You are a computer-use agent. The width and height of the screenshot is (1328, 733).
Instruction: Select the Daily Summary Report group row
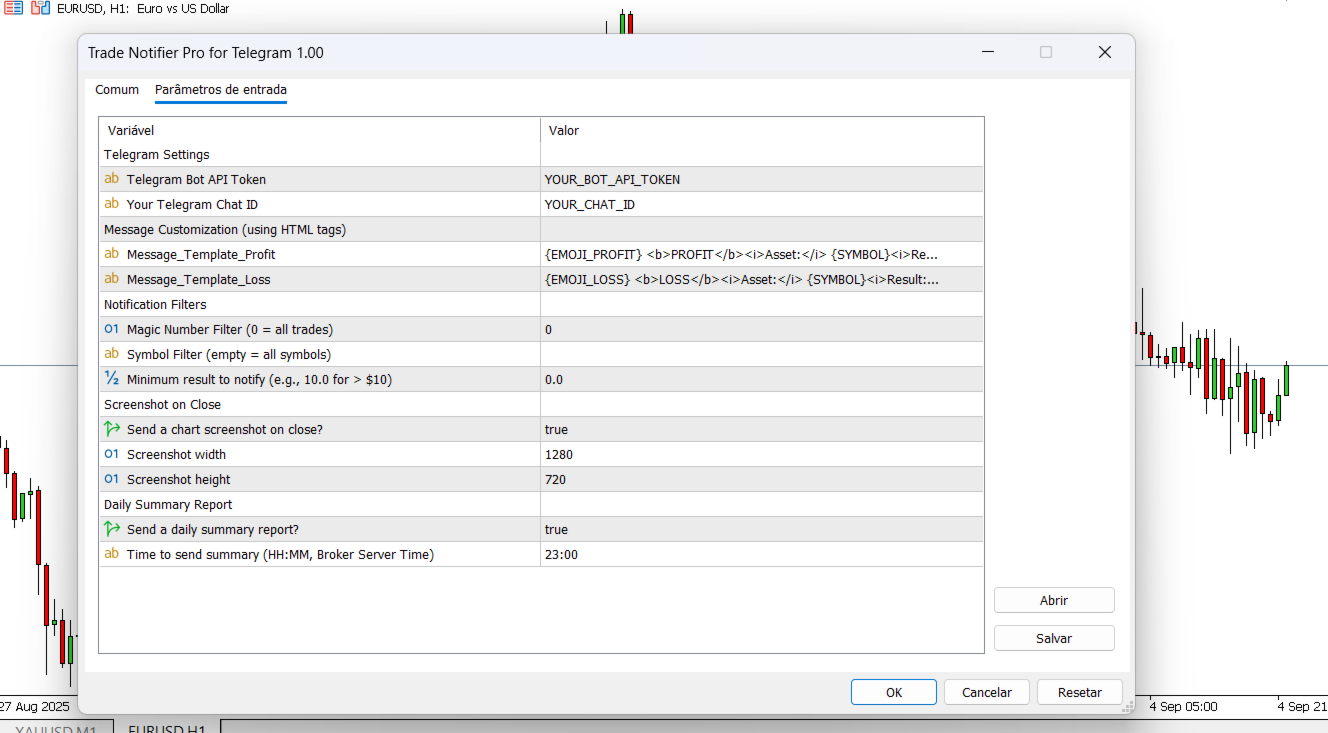tap(541, 504)
